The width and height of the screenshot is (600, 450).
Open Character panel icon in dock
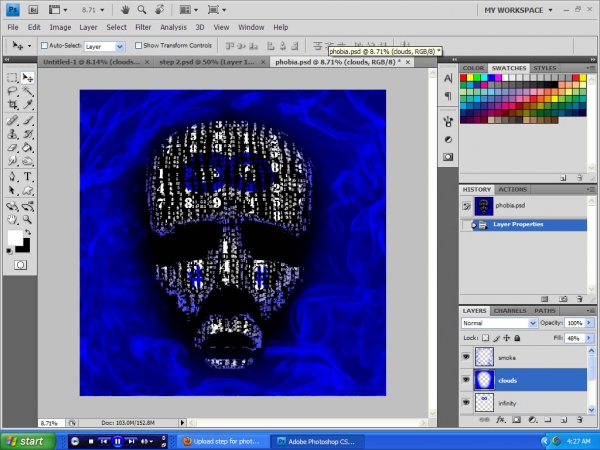(448, 78)
